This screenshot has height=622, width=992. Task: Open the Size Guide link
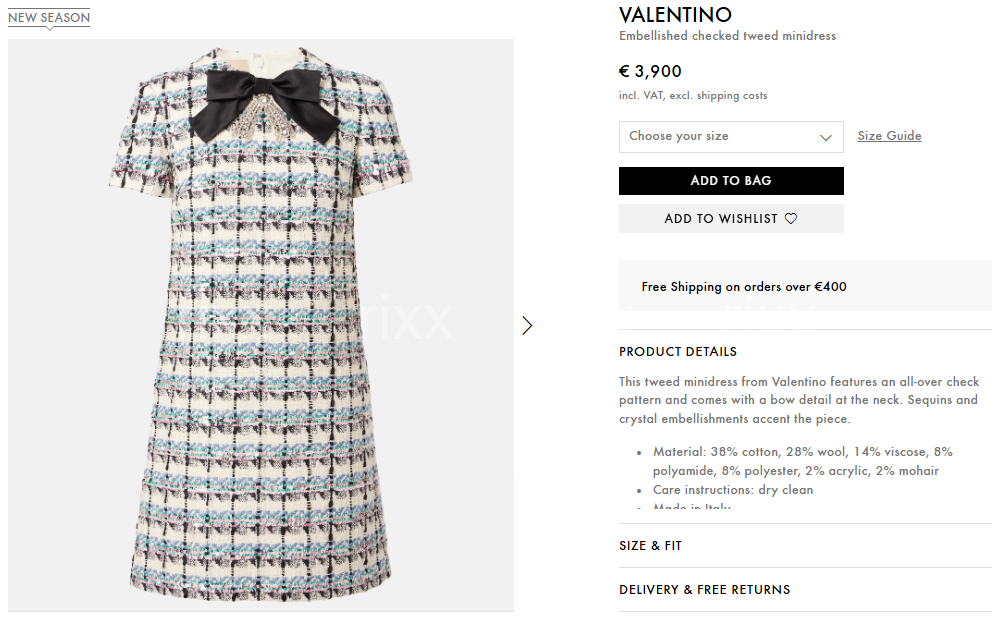tap(889, 135)
